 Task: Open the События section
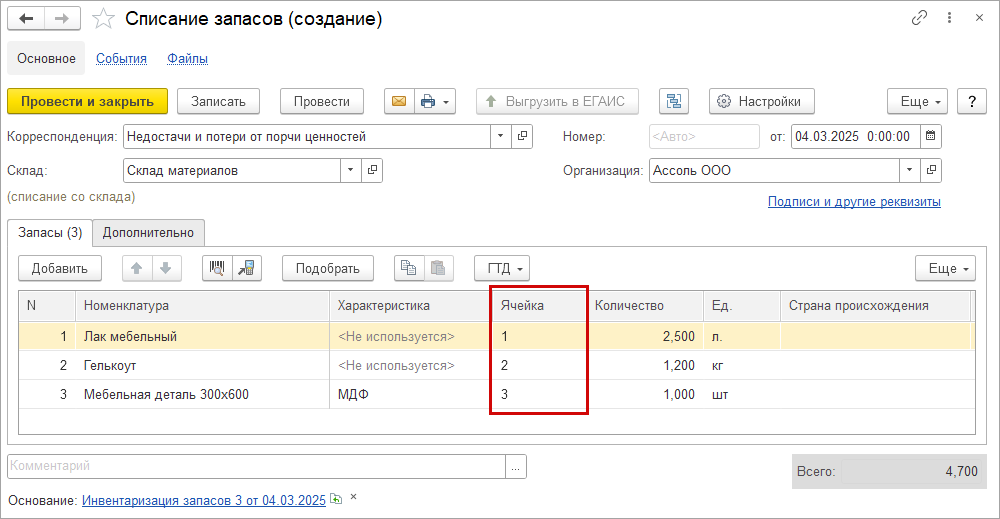[121, 59]
